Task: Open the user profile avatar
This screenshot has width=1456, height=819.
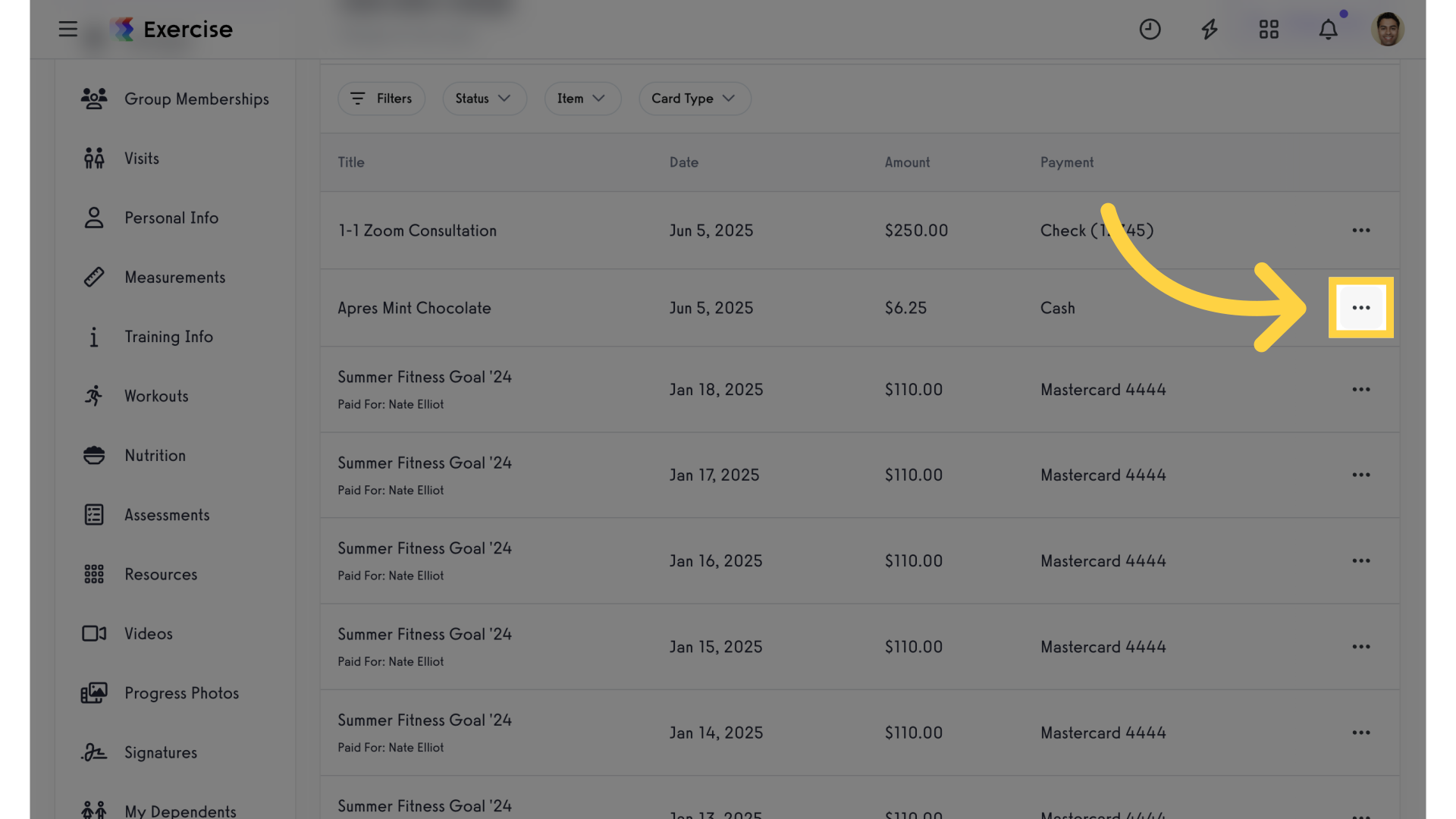Action: coord(1388,30)
